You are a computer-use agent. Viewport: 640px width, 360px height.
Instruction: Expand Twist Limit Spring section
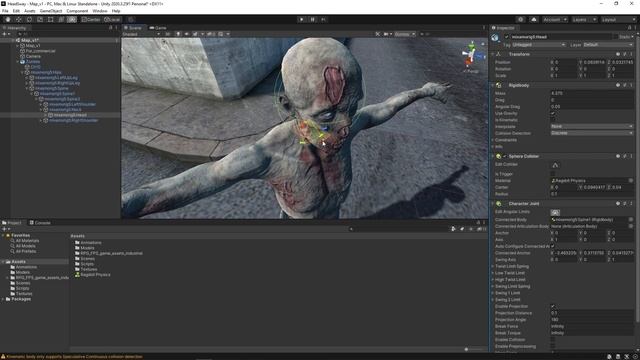coord(493,266)
